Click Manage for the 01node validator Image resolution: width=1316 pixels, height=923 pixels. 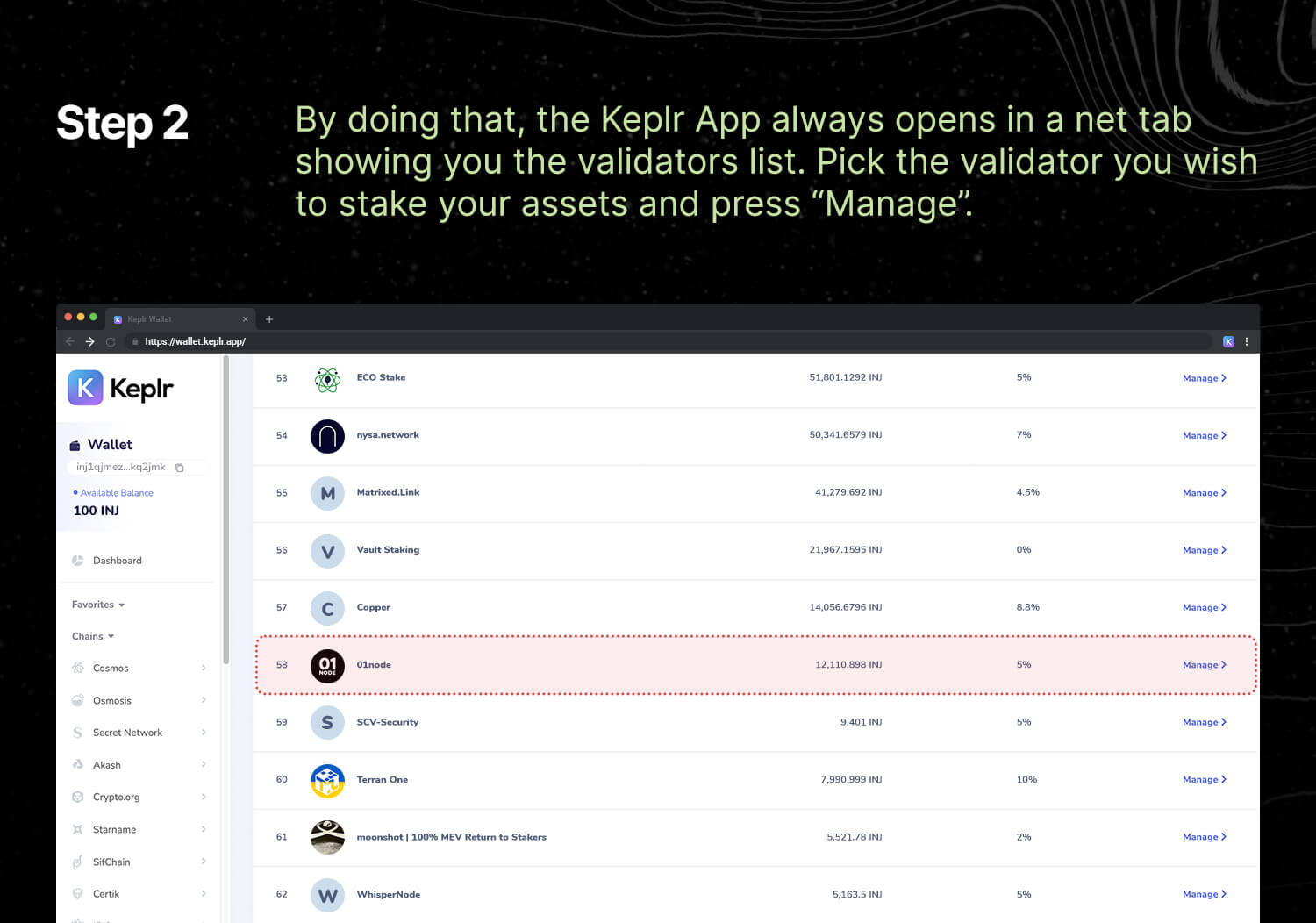(x=1204, y=665)
